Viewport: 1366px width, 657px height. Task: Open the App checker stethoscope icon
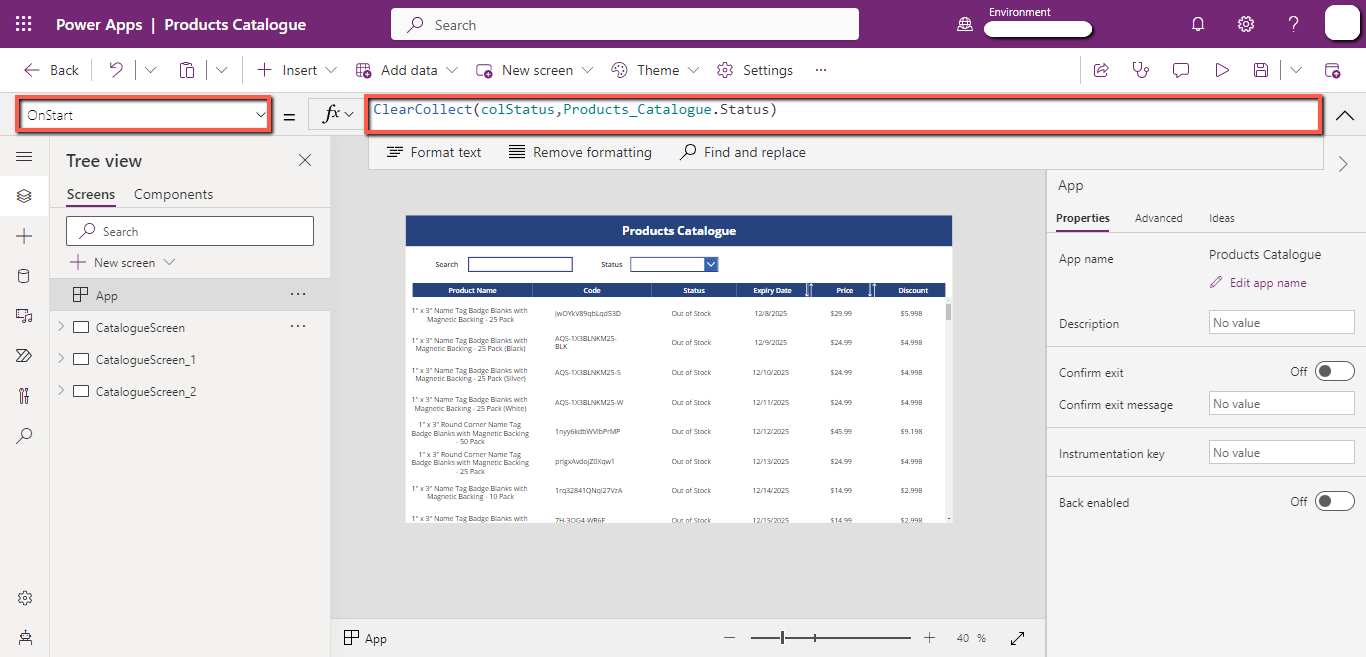[x=1141, y=70]
